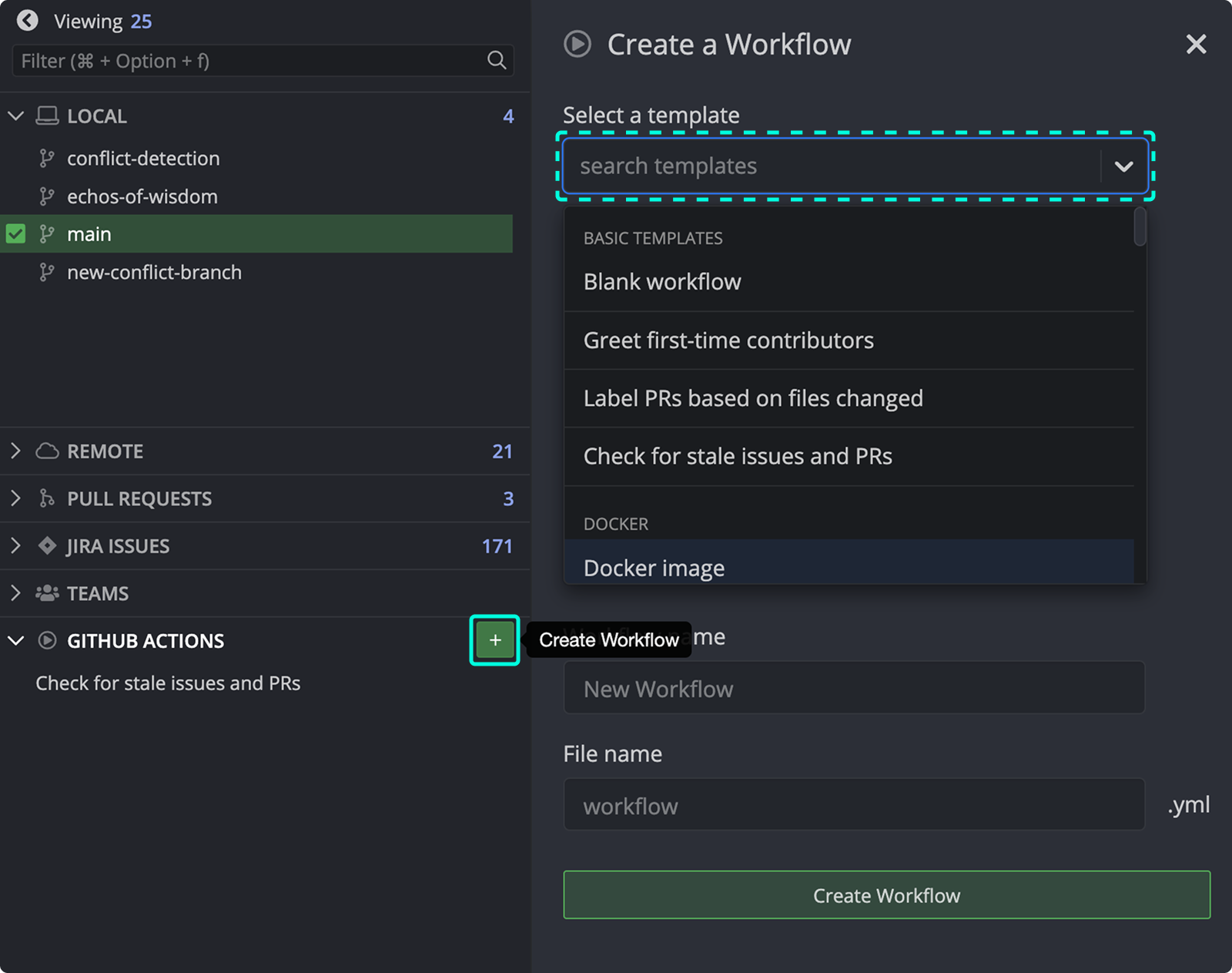
Task: Click the New Workflow name input field
Action: [853, 688]
